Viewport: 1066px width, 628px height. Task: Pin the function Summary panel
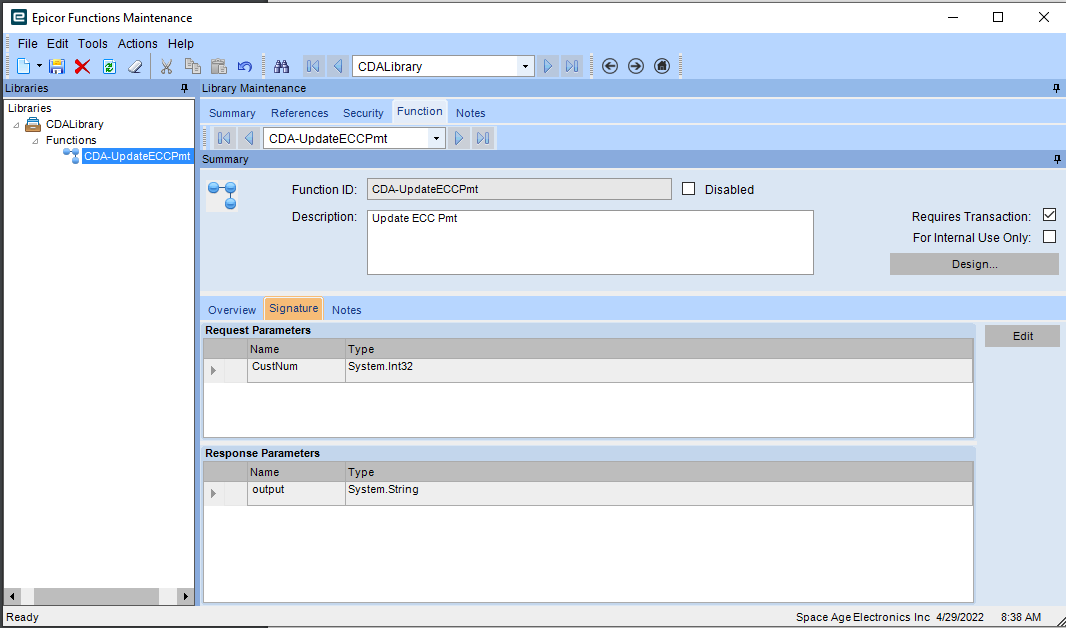coord(1057,159)
